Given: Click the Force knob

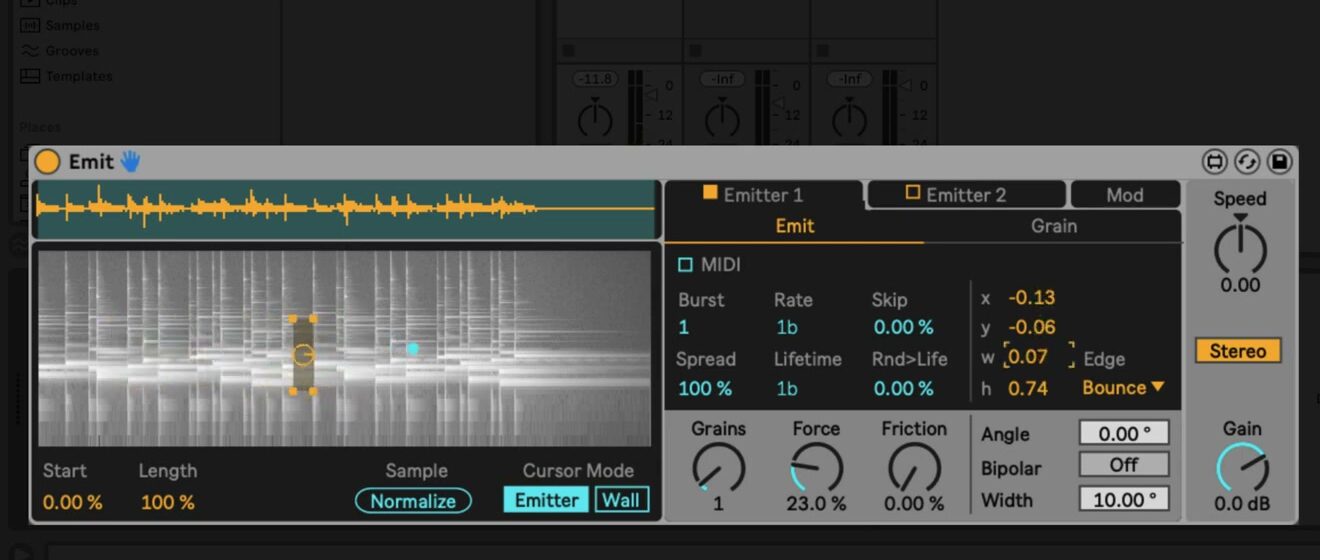Looking at the screenshot, I should click(816, 468).
